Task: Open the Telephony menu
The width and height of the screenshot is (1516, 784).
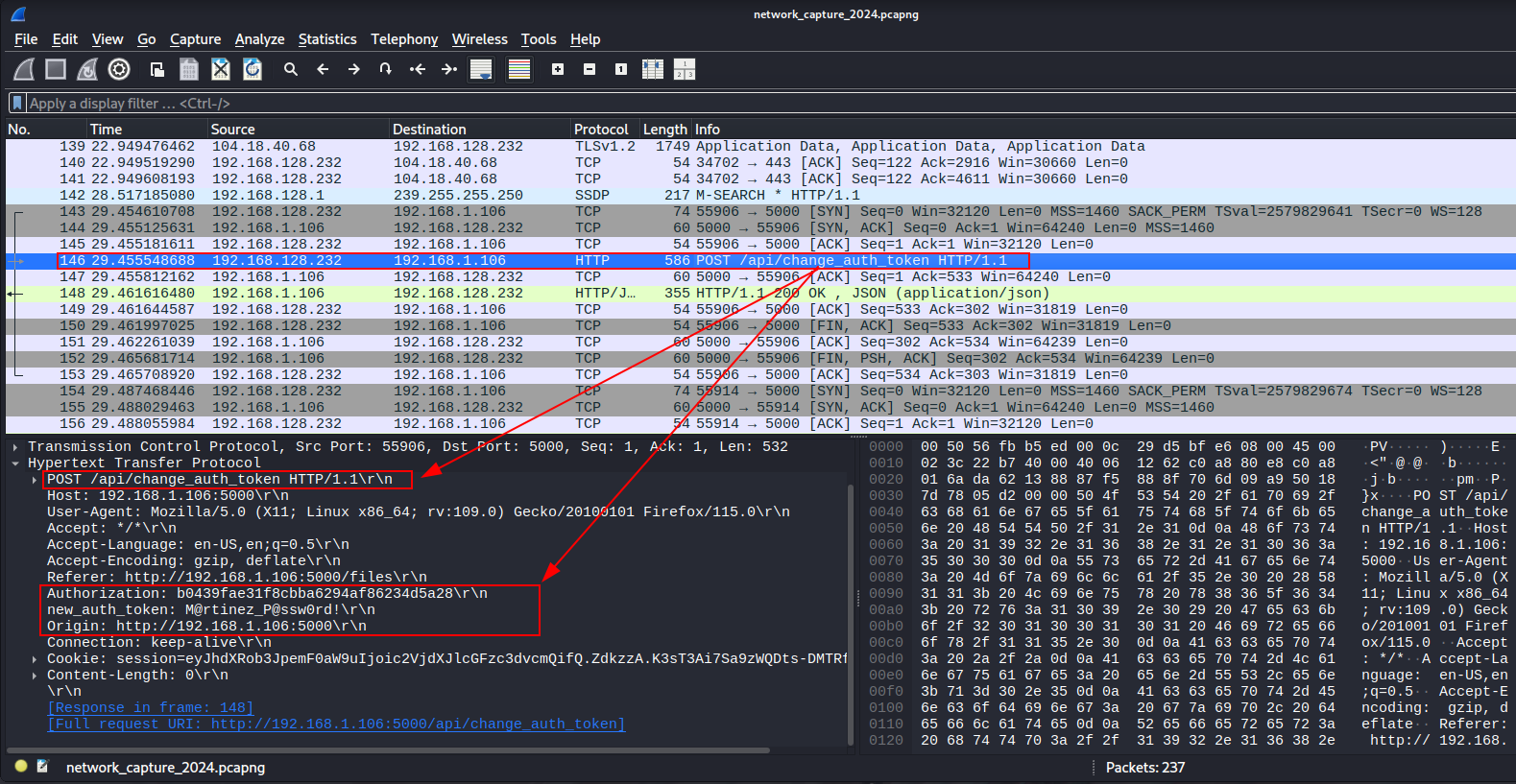Action: pyautogui.click(x=404, y=39)
